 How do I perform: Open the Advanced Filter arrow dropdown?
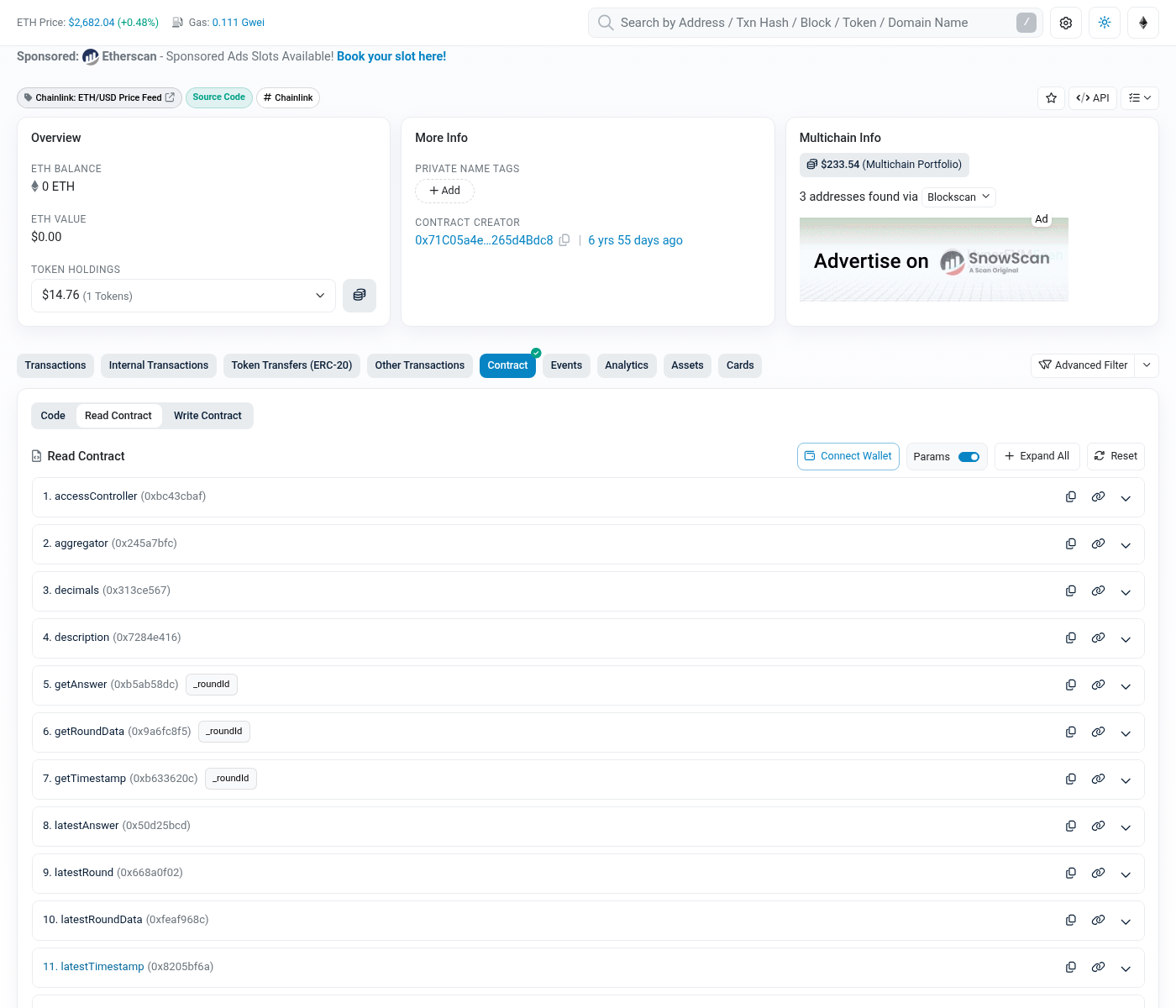(1147, 365)
